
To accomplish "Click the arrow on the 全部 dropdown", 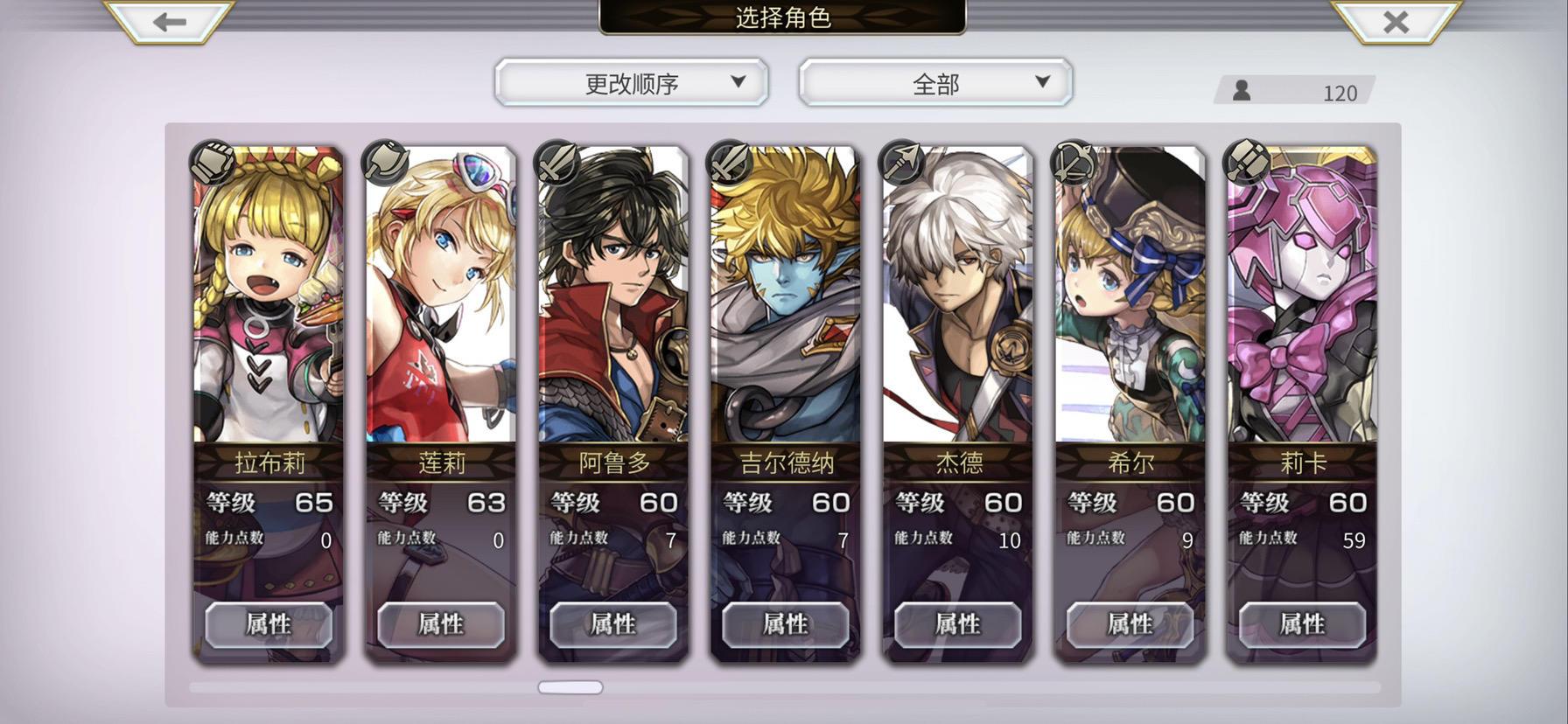I will tap(1042, 81).
